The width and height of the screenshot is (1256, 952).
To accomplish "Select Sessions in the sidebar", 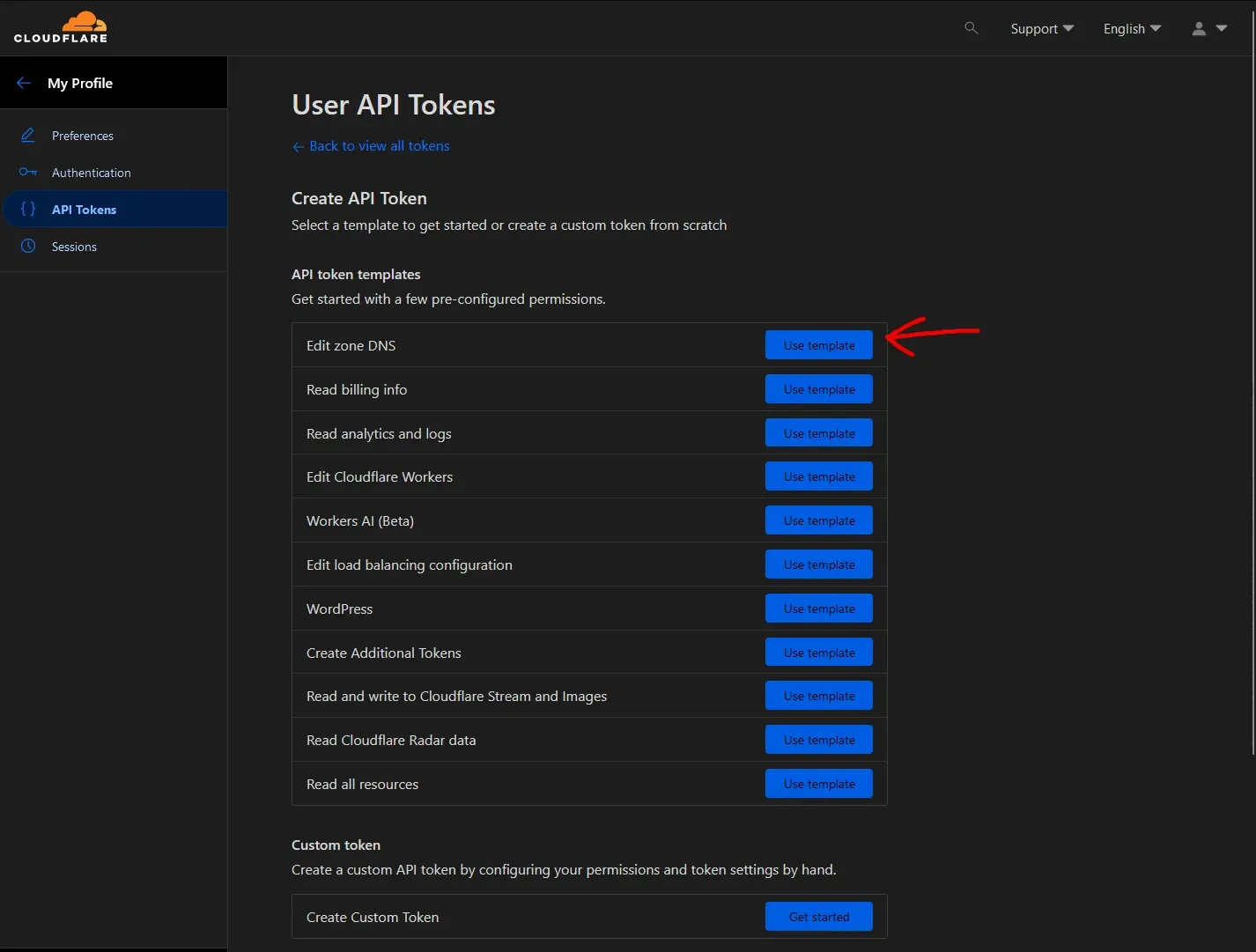I will point(72,246).
